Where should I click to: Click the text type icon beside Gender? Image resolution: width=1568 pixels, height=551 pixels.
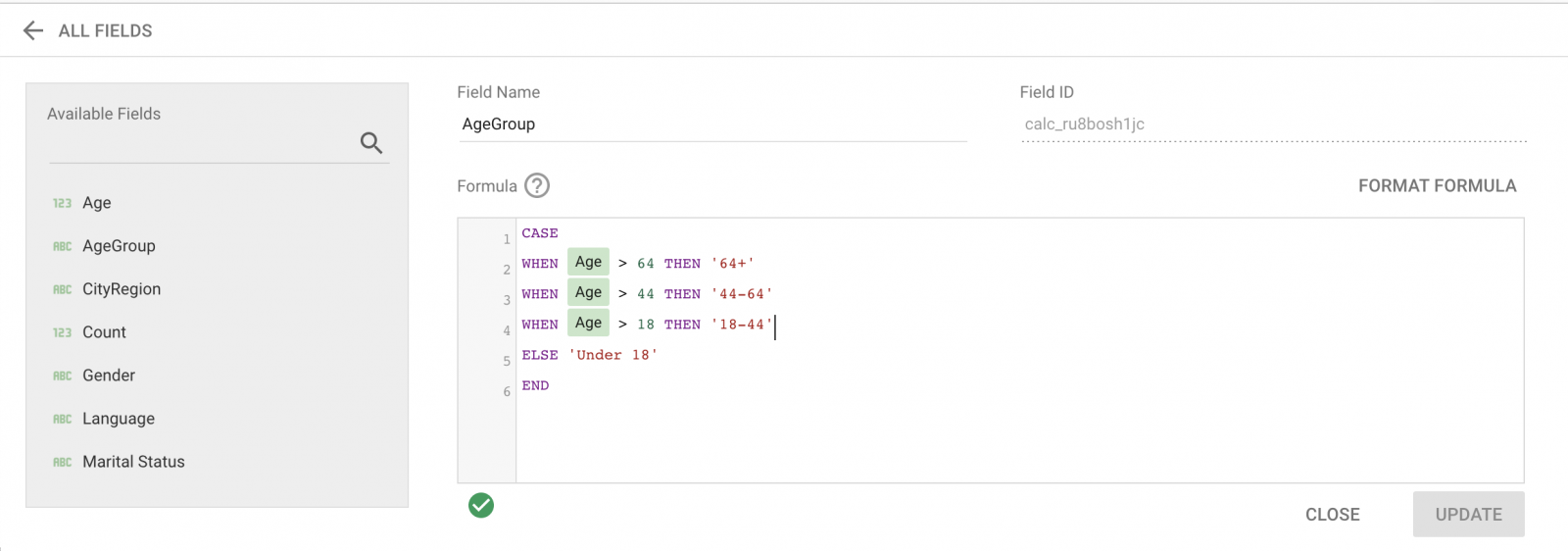point(62,376)
